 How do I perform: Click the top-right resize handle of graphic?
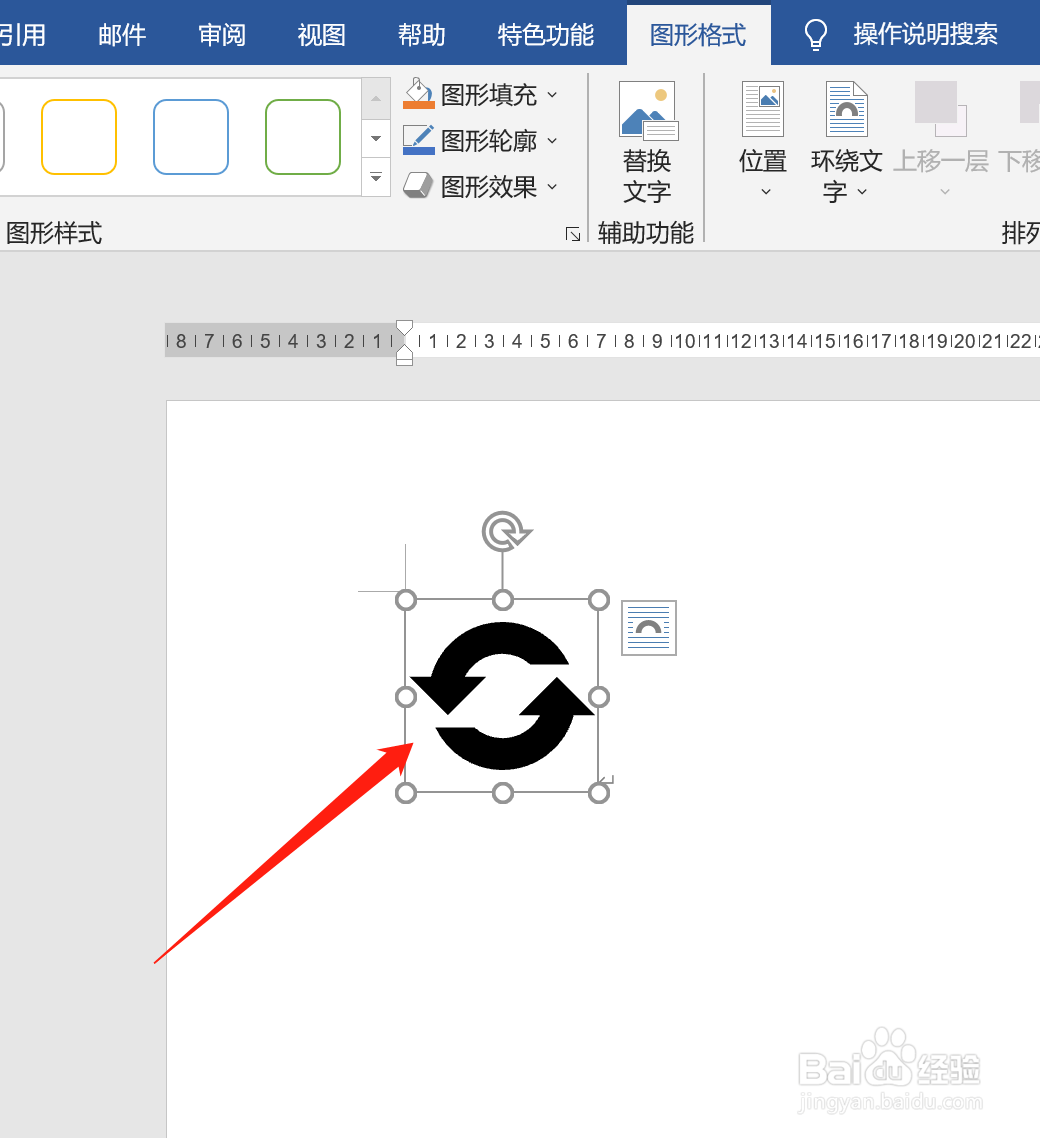[599, 599]
